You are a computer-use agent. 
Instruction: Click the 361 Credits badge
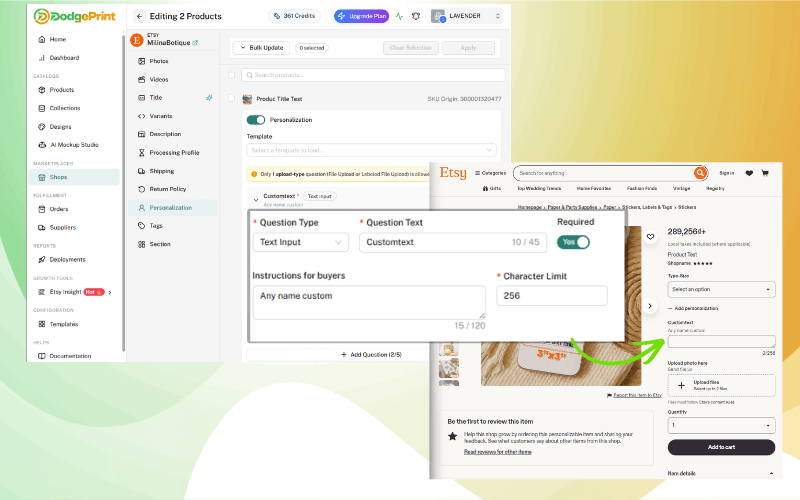[x=294, y=16]
